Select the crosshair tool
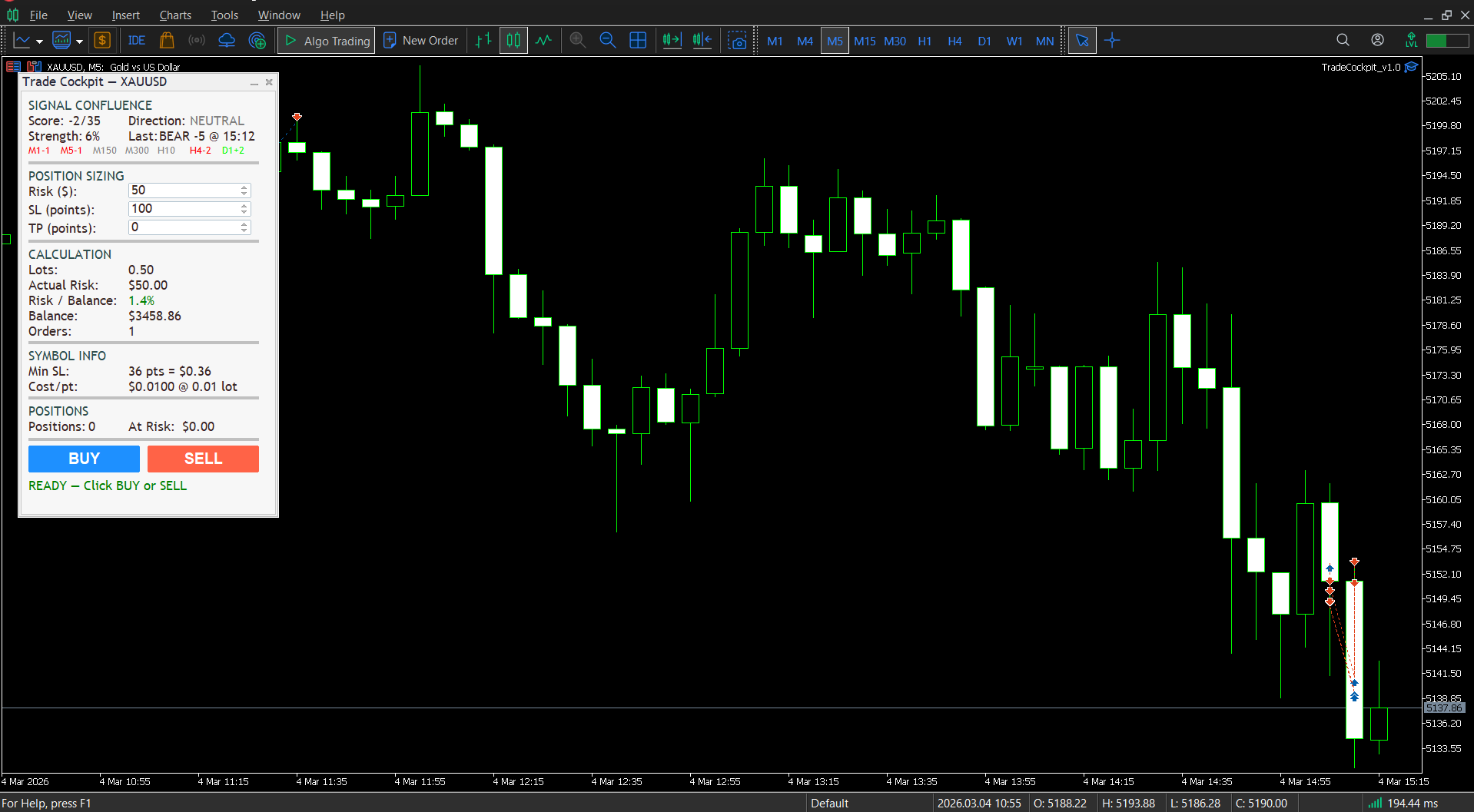Screen dimensions: 1474x812 [x=1112, y=41]
